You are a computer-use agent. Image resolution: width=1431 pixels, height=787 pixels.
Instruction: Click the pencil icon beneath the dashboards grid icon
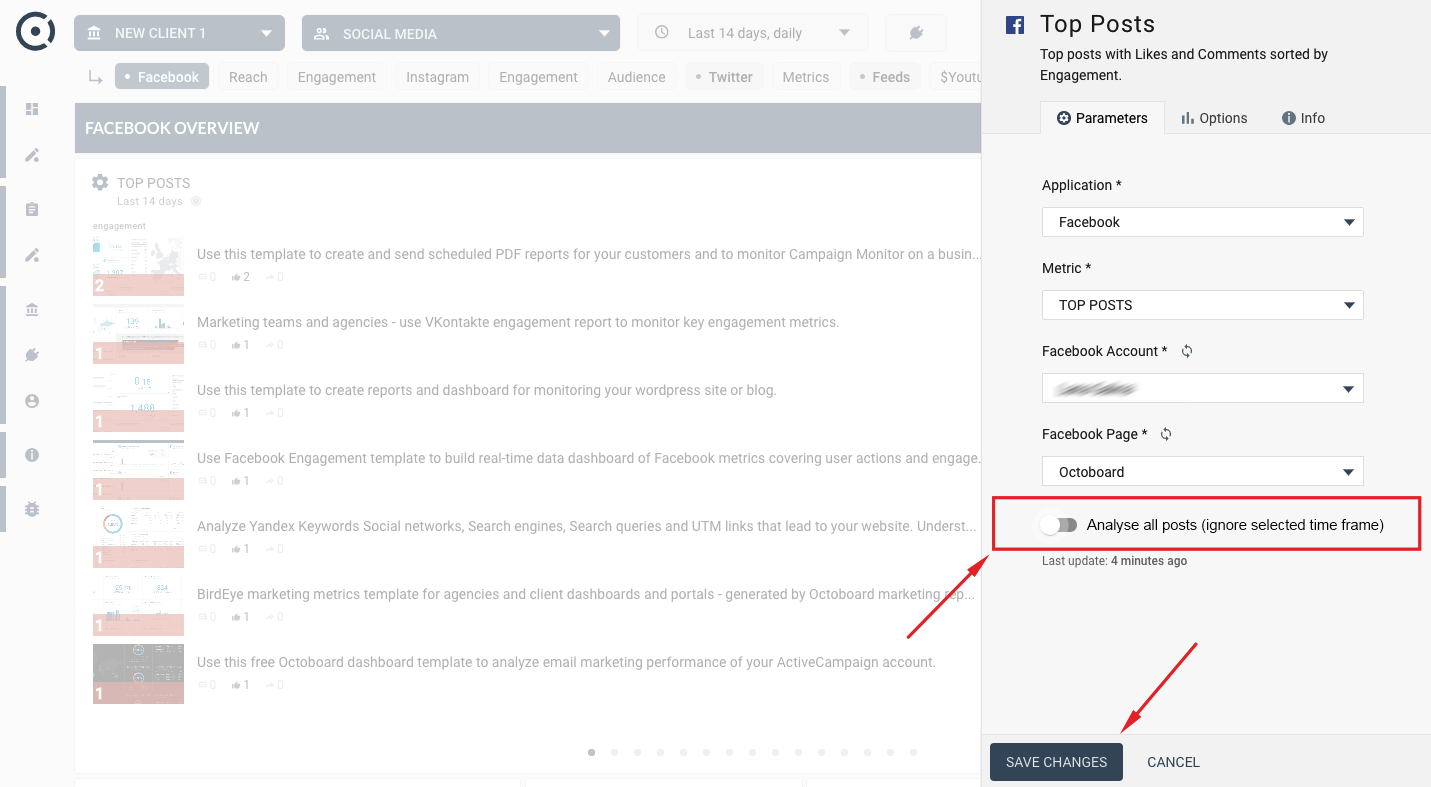pos(32,155)
